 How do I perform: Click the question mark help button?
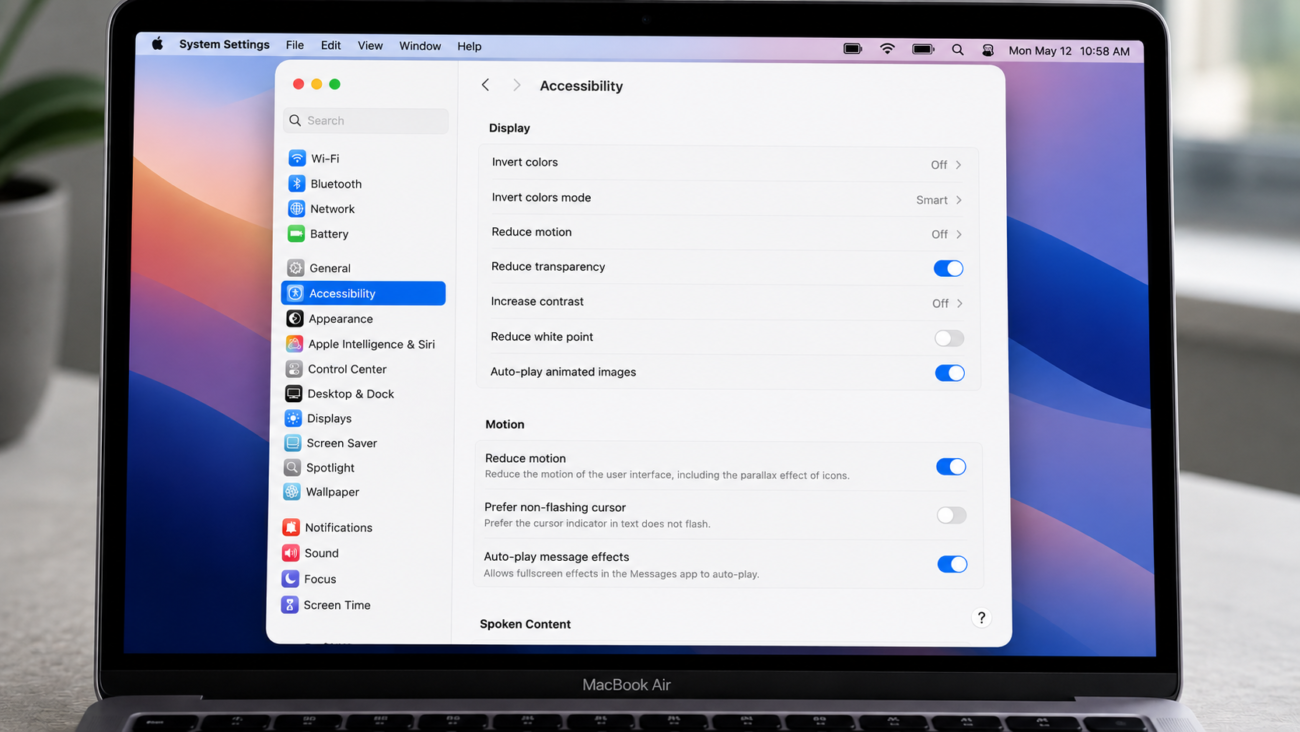(982, 618)
